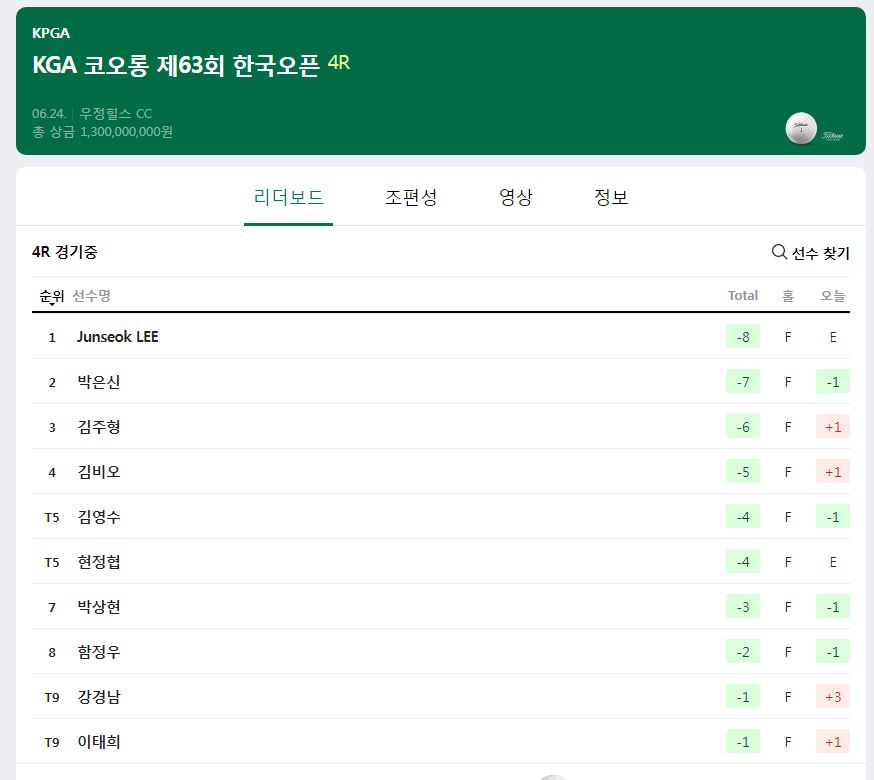Viewport: 874px width, 780px height.
Task: Click 박상현's total score -3
Action: click(x=742, y=607)
